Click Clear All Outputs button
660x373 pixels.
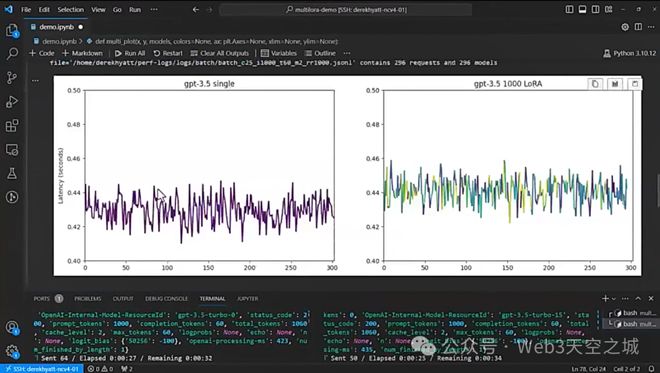click(x=219, y=53)
